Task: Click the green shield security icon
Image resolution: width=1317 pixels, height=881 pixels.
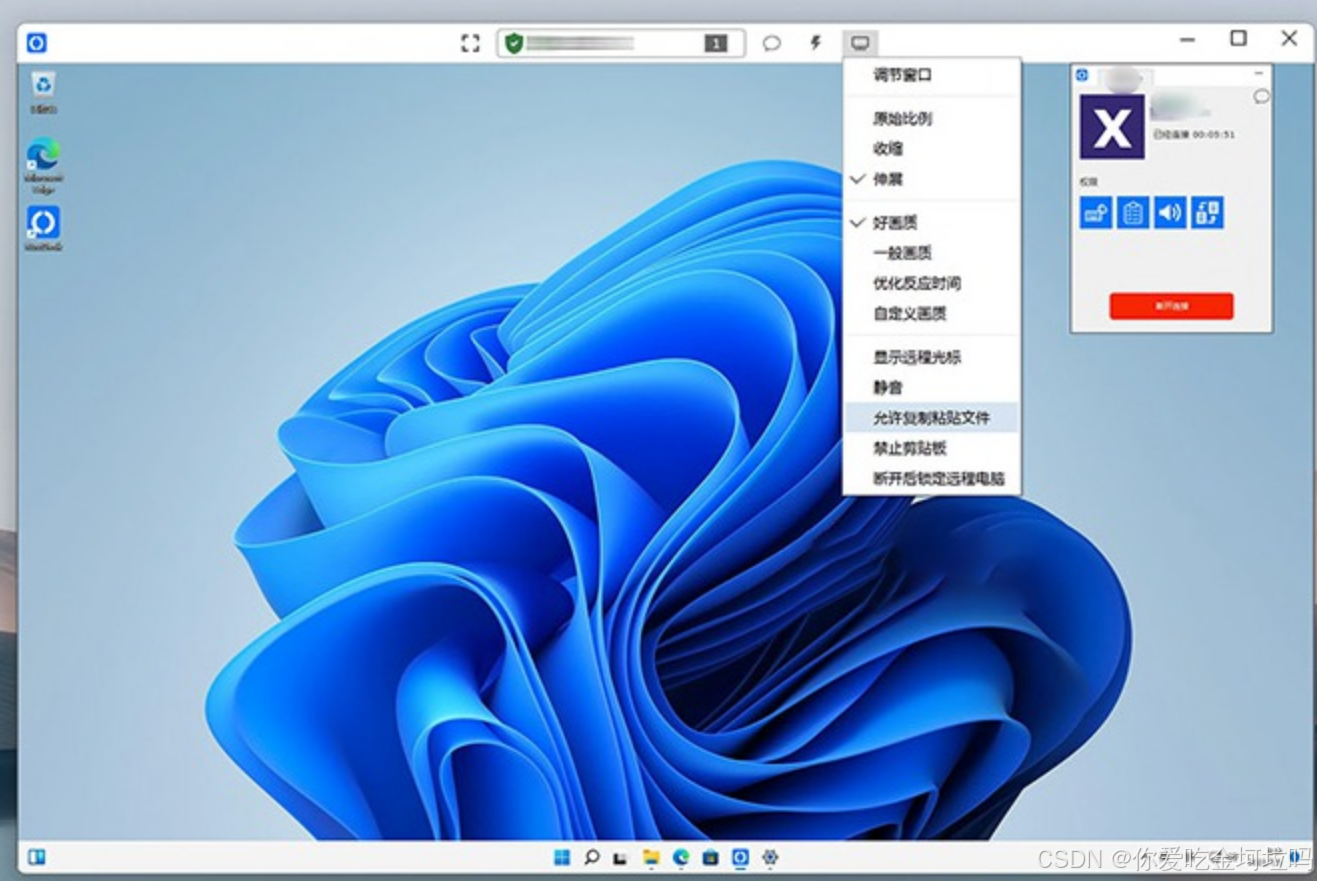Action: click(514, 43)
